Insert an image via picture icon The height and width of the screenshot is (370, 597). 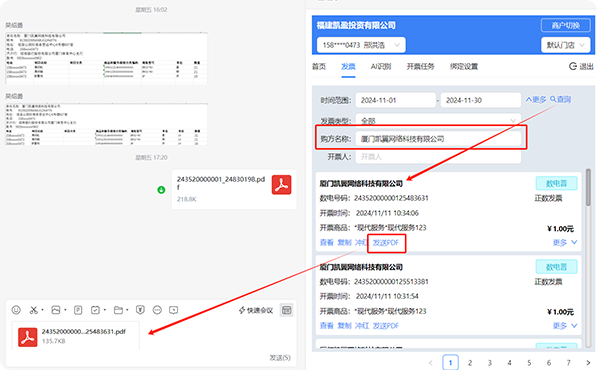pos(56,310)
